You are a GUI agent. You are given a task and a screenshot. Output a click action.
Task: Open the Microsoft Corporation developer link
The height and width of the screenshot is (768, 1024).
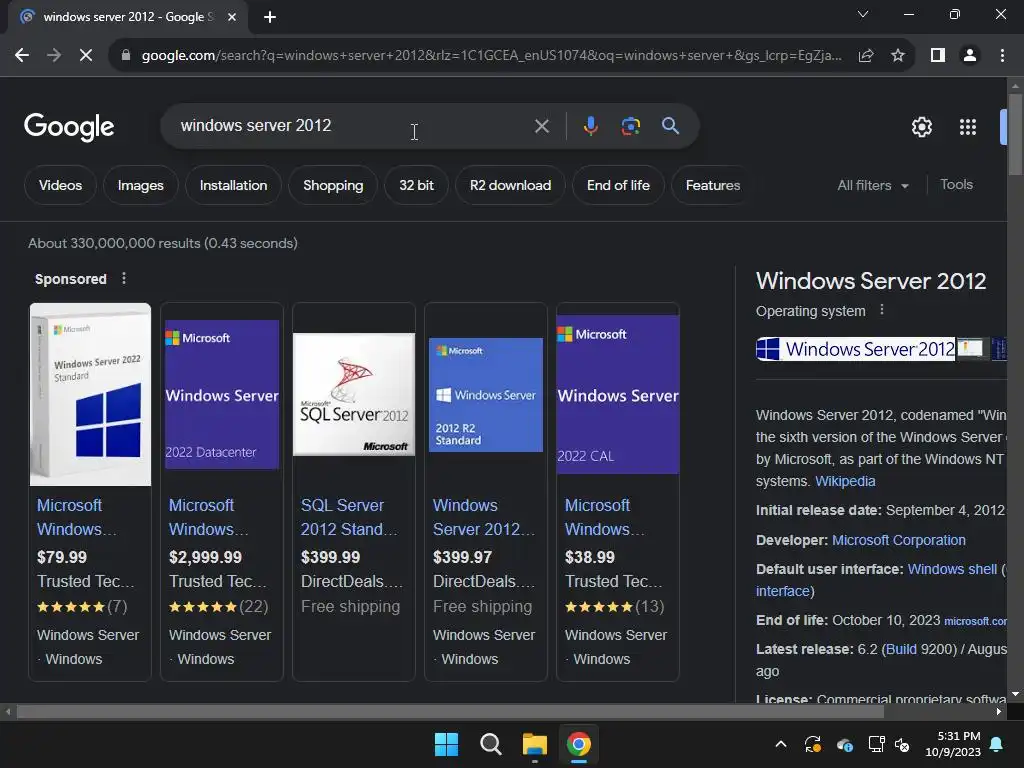coord(899,540)
